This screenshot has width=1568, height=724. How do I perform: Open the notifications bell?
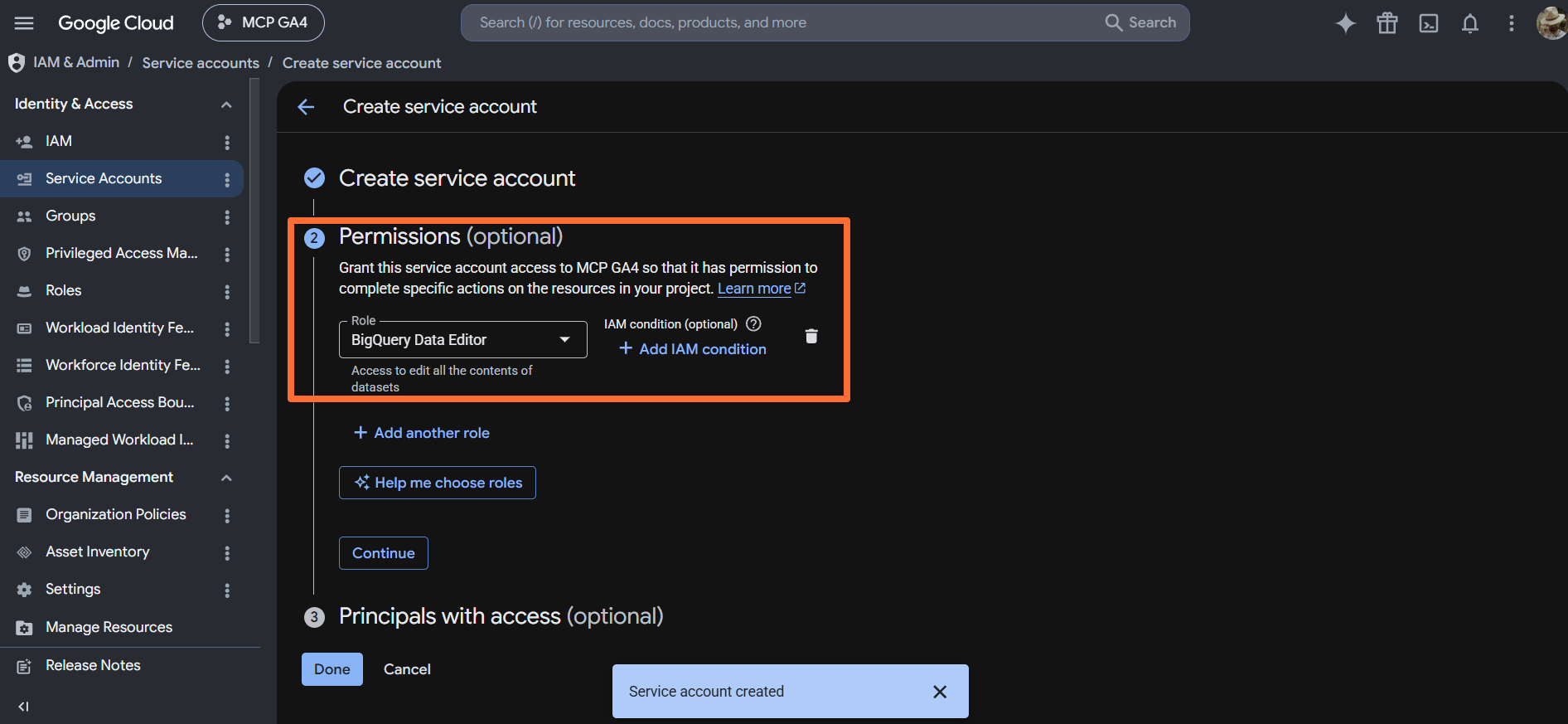(x=1470, y=23)
